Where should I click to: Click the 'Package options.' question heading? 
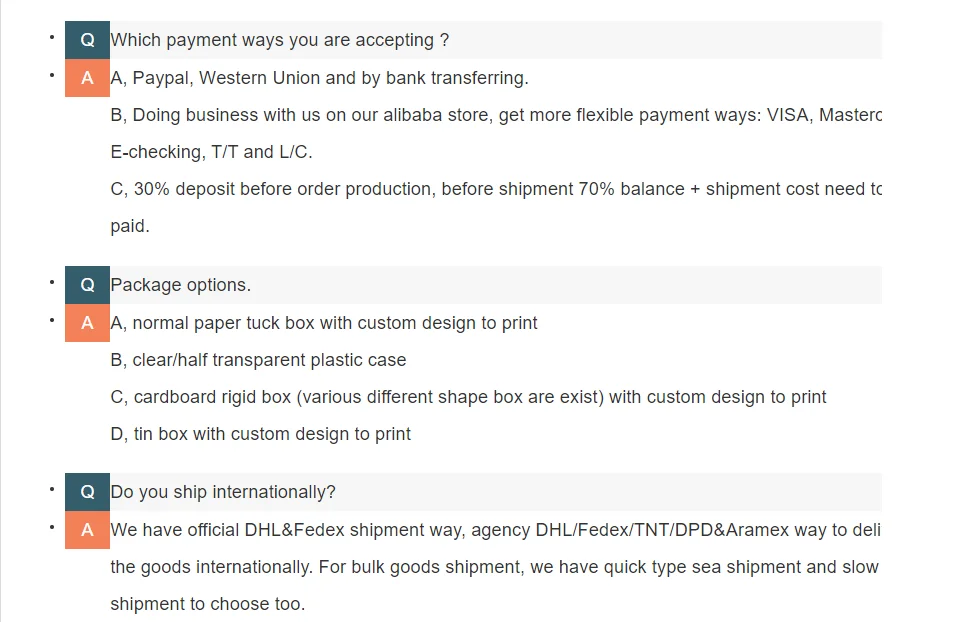click(x=181, y=285)
